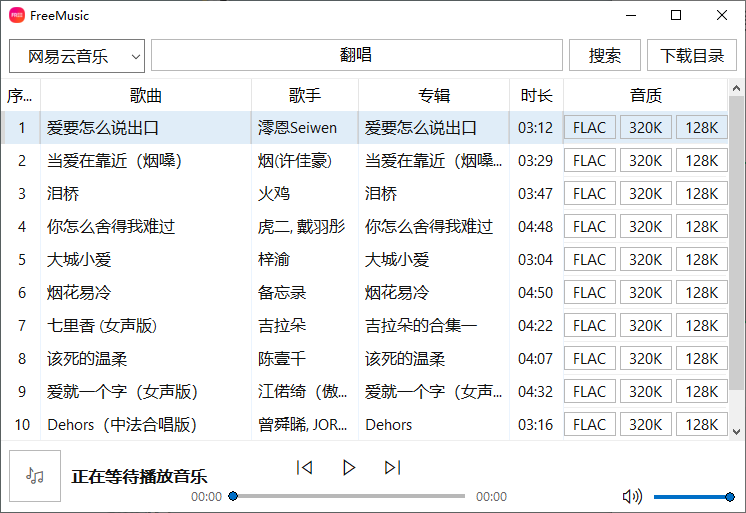
Task: Select song title 该死的温柔
Action: point(87,358)
